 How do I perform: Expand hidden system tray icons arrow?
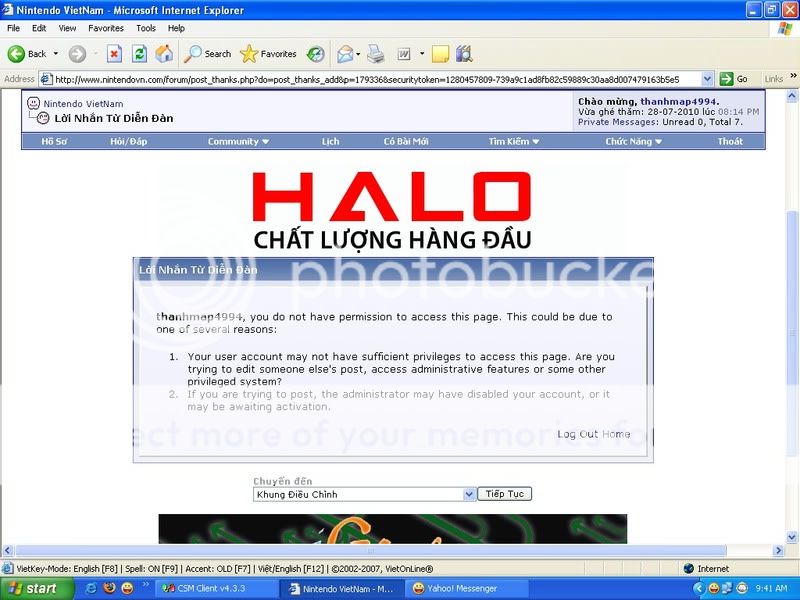(x=698, y=588)
